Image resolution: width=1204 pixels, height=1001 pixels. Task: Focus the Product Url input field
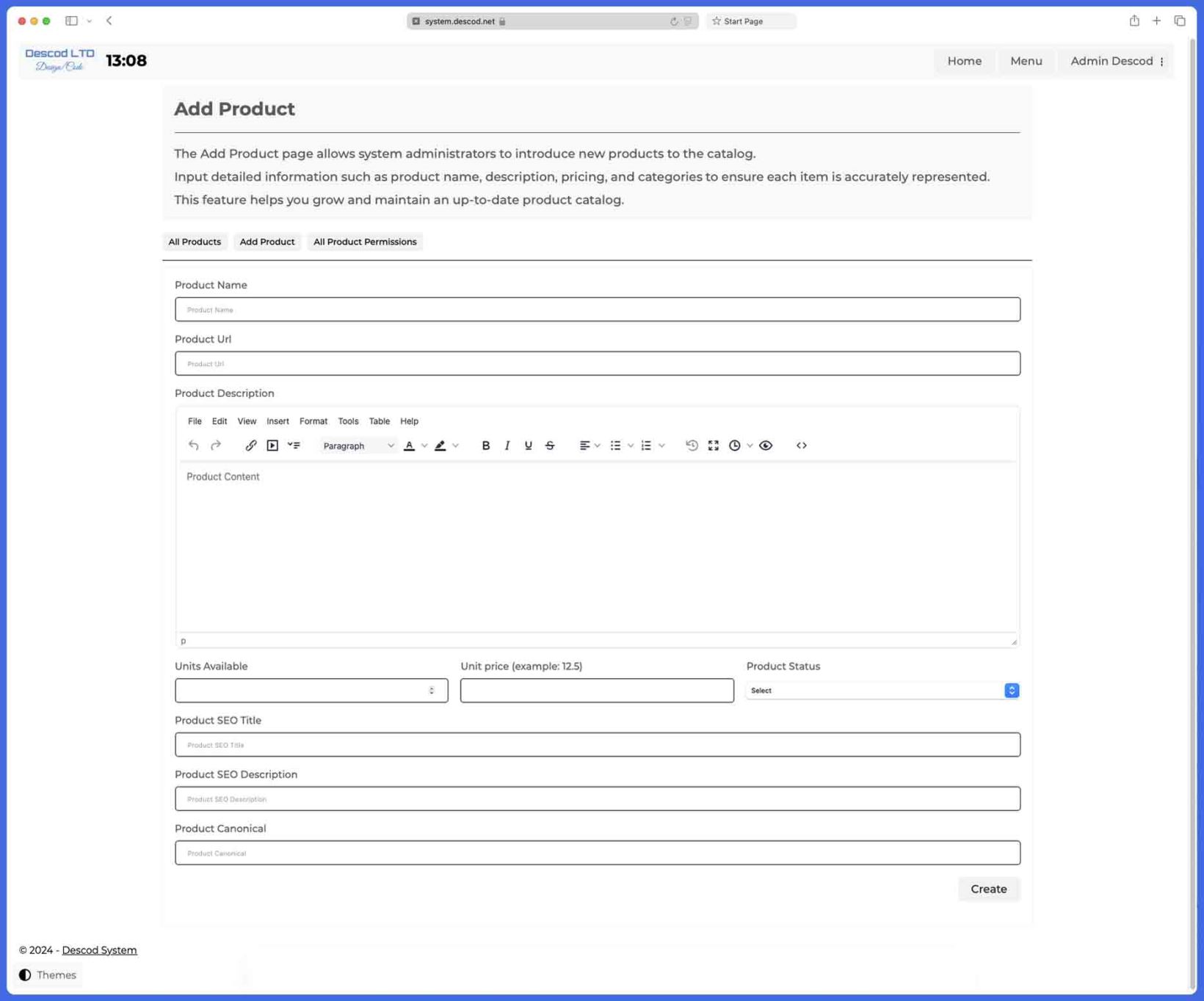coord(598,363)
